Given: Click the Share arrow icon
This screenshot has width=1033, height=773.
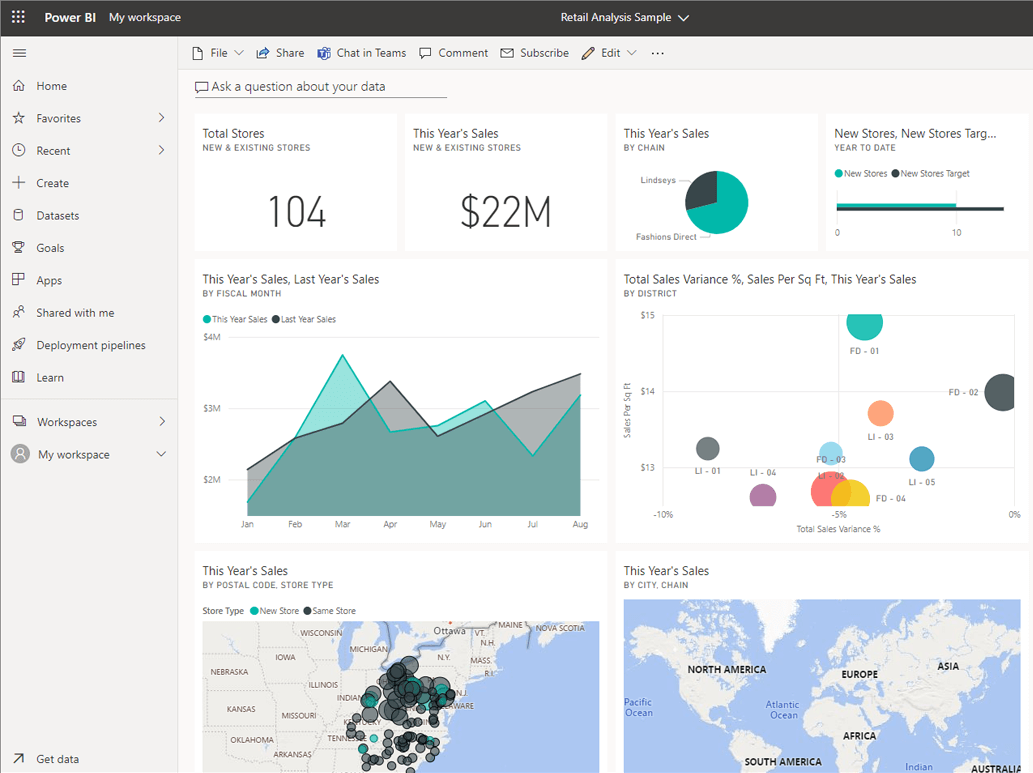Looking at the screenshot, I should point(263,53).
